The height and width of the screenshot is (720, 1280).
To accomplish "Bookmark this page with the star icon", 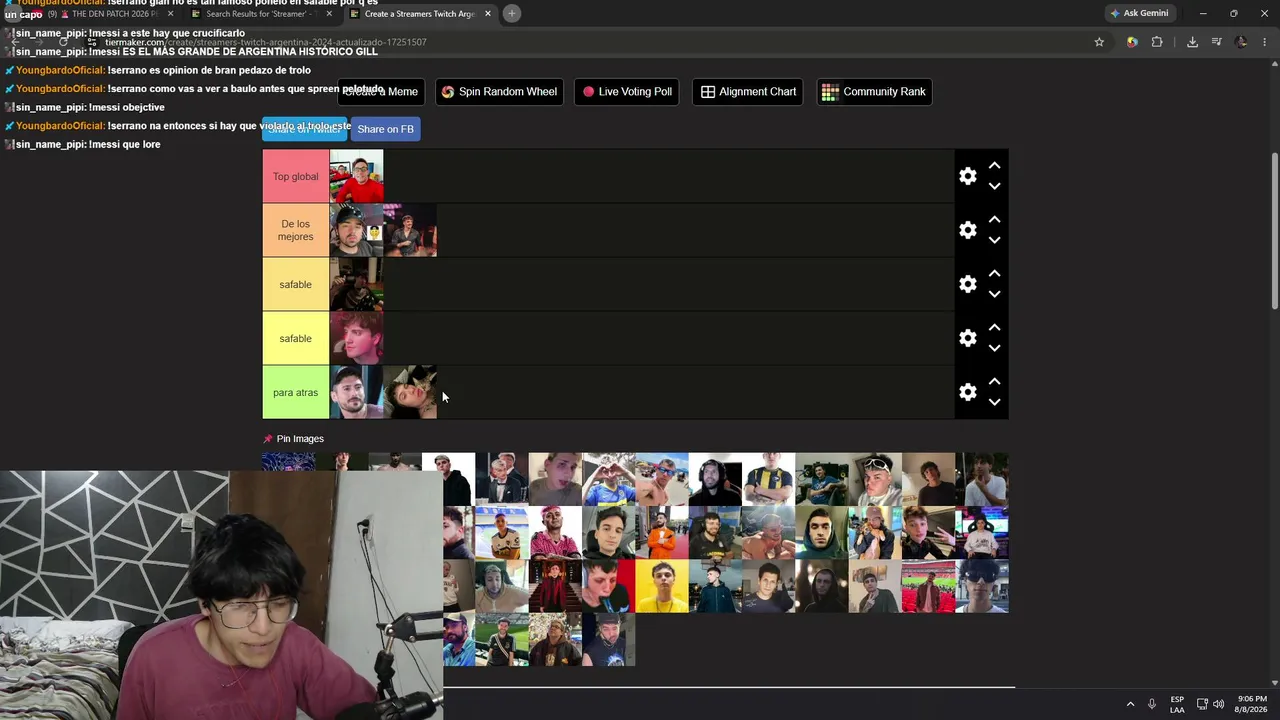I will tap(1099, 42).
